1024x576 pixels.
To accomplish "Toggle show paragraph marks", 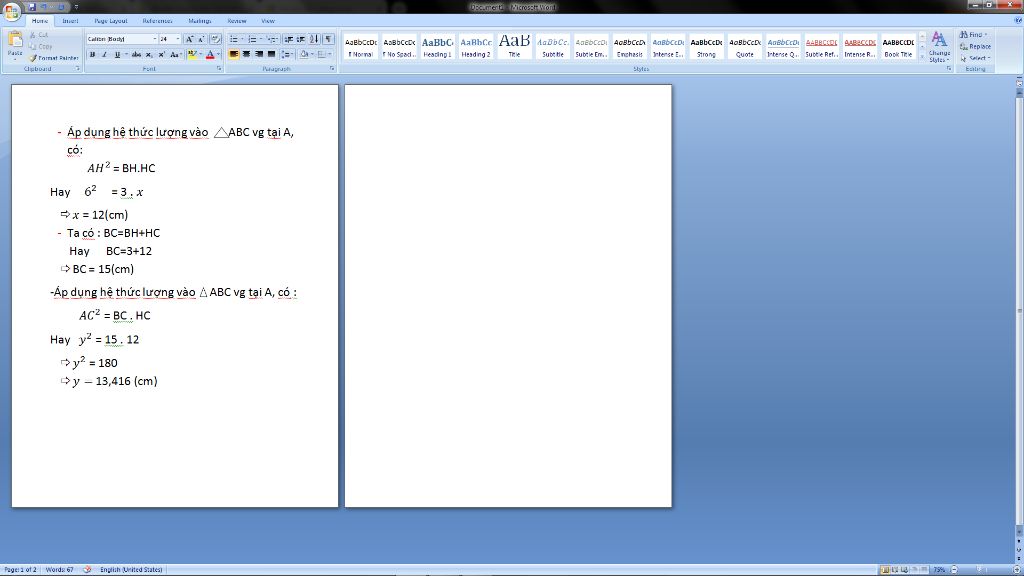I will pos(328,39).
